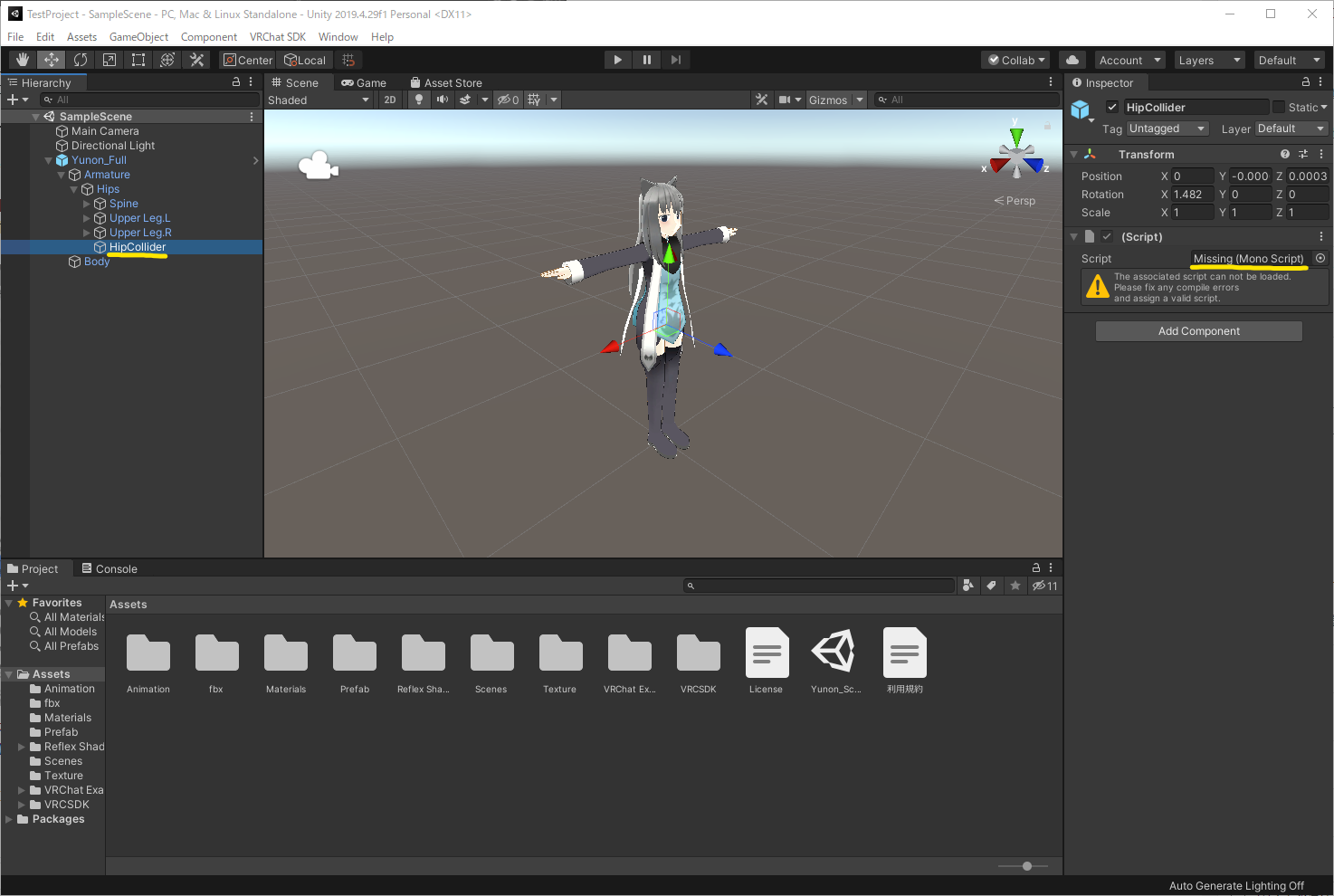The width and height of the screenshot is (1334, 896).
Task: Lock the Hierarchy panel
Action: (x=236, y=81)
